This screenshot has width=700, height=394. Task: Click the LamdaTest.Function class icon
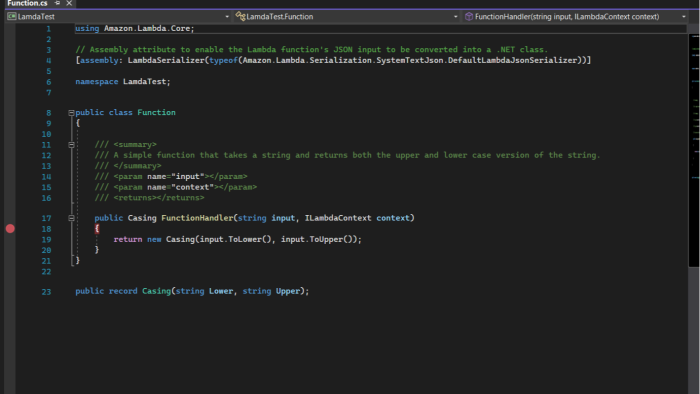click(x=241, y=17)
